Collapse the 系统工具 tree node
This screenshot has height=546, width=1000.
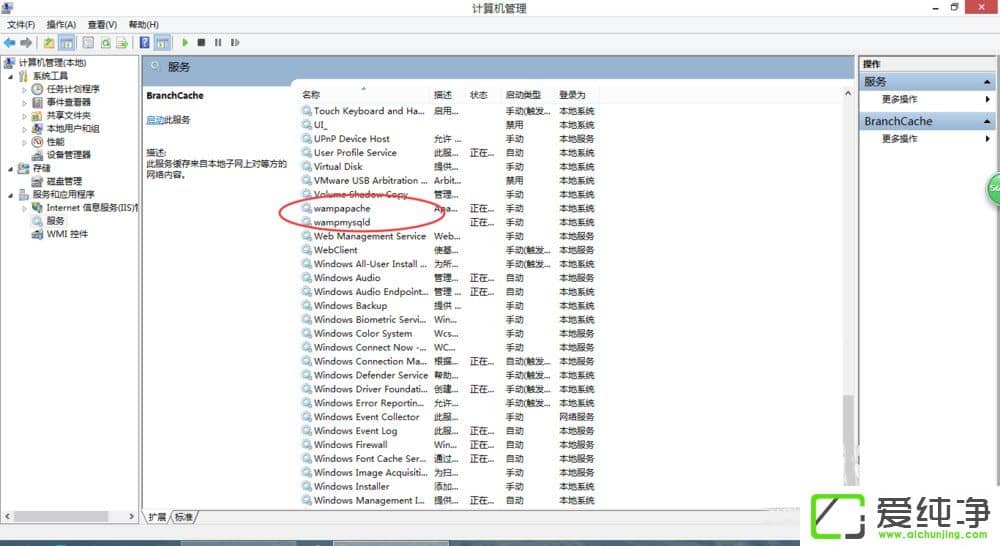click(10, 76)
